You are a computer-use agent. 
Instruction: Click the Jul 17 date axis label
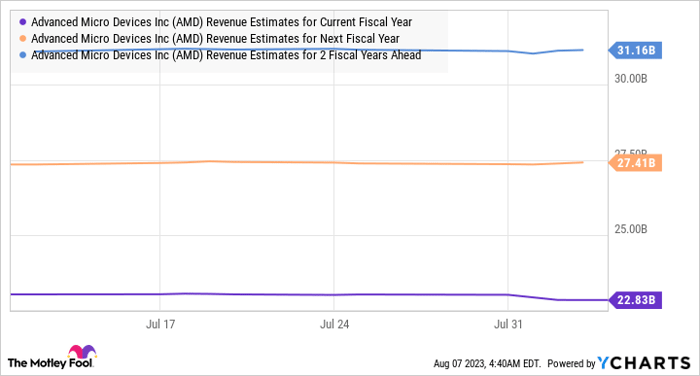coord(160,324)
